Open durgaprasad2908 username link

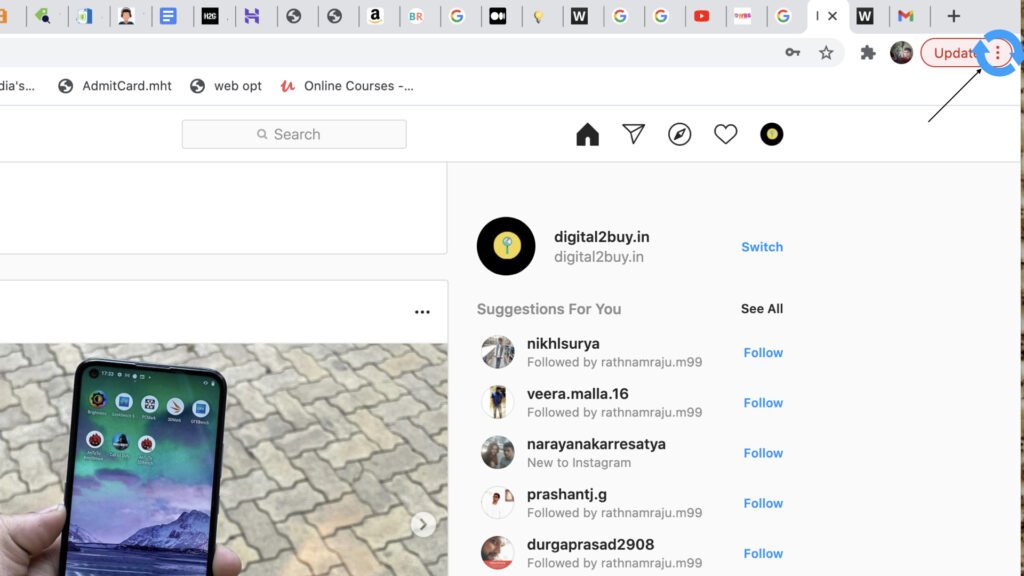[x=590, y=545]
